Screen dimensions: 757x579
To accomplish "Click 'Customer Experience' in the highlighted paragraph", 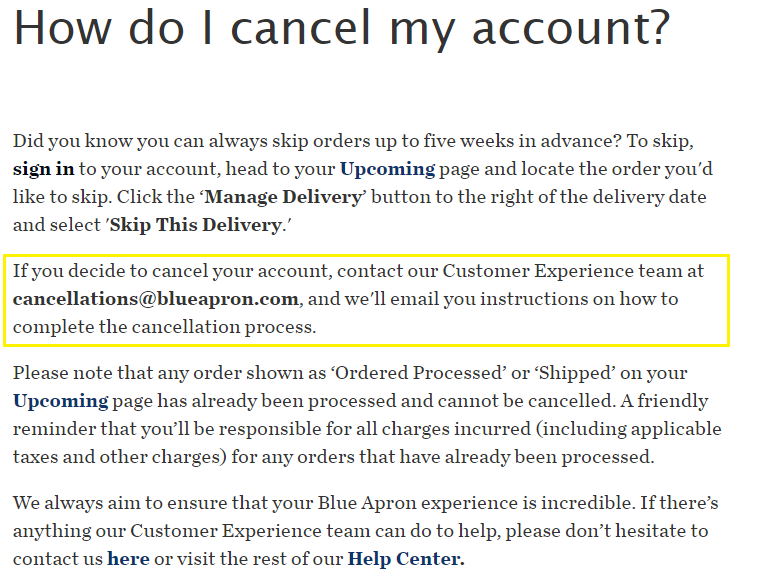I will pos(523,270).
